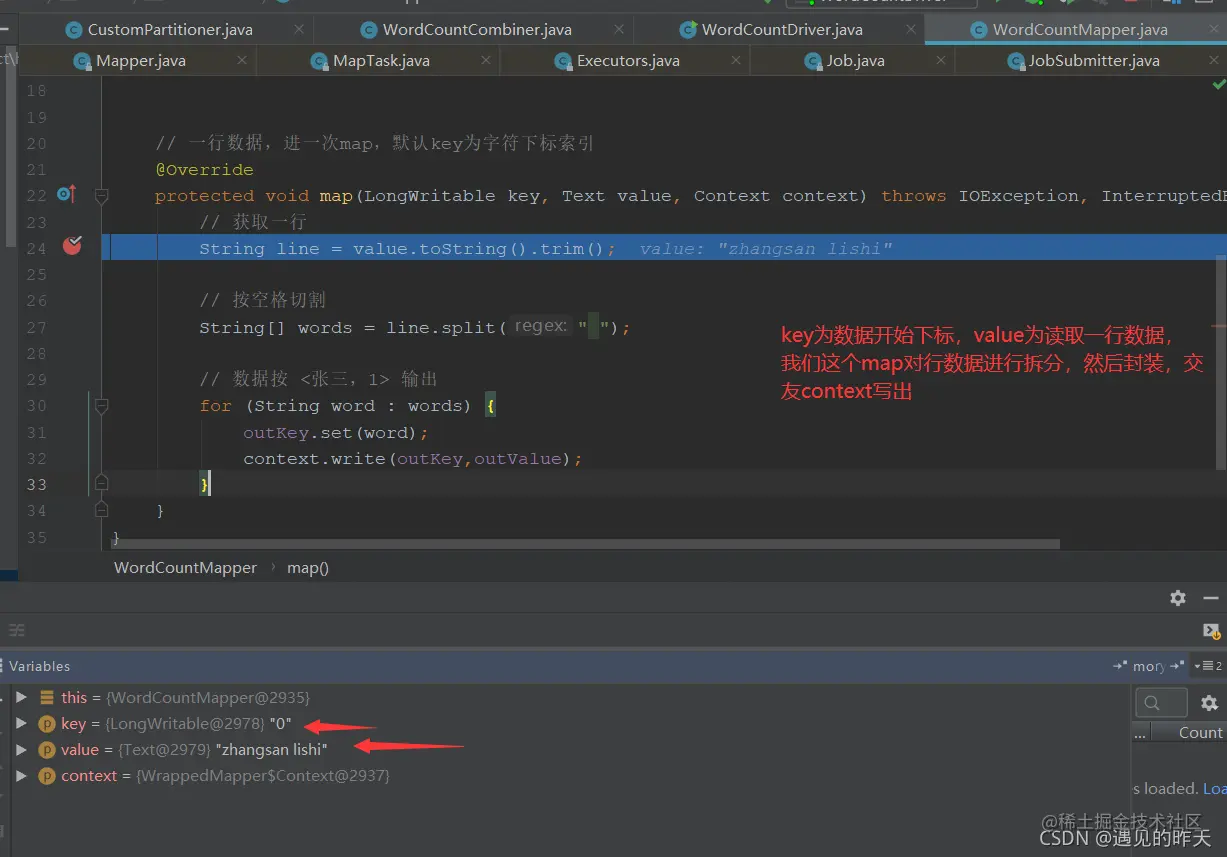
Task: Close the Executors.java tab
Action: (735, 61)
